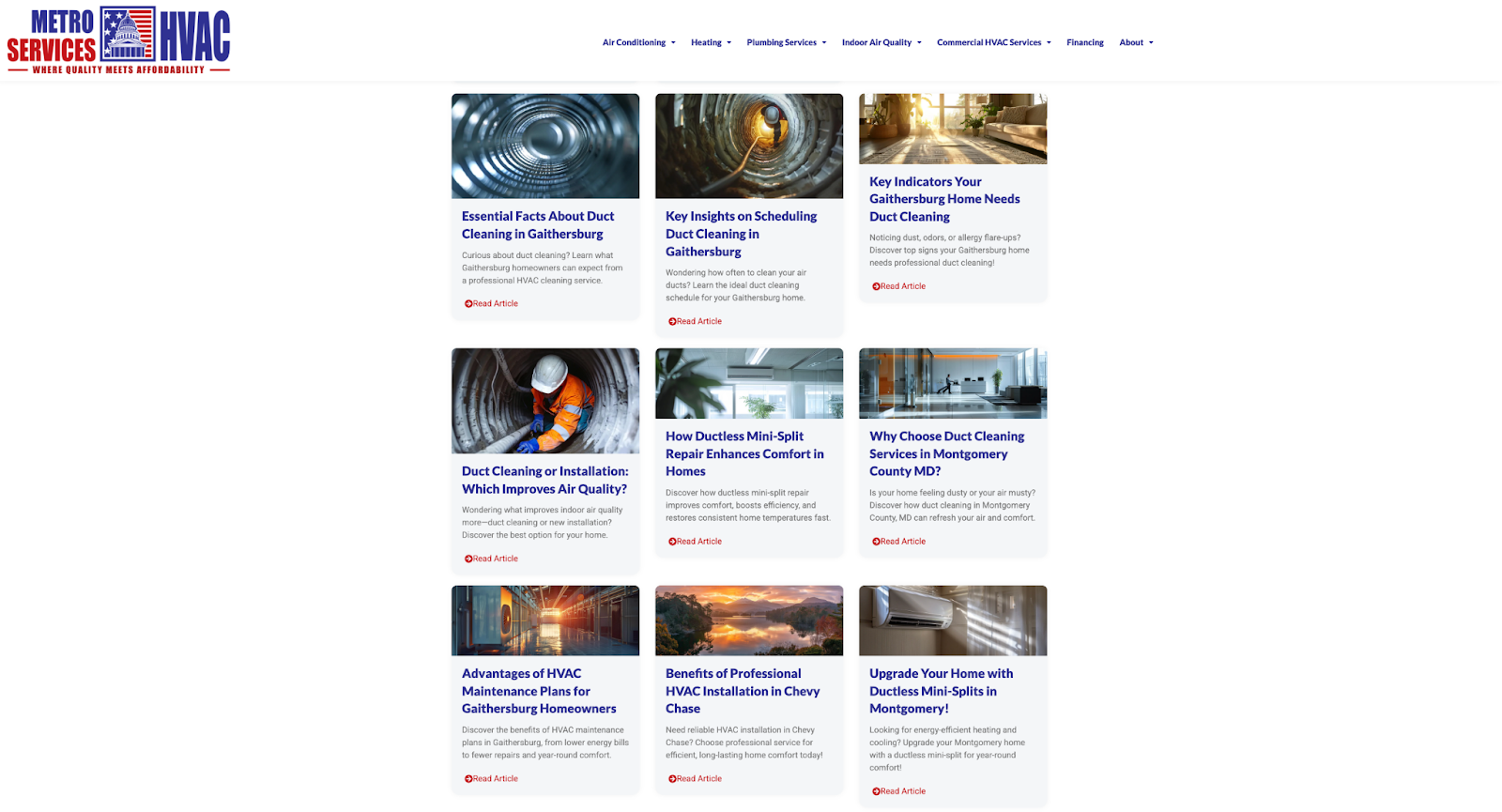Open the Indoor Air Quality menu
Image resolution: width=1502 pixels, height=812 pixels.
tap(881, 42)
